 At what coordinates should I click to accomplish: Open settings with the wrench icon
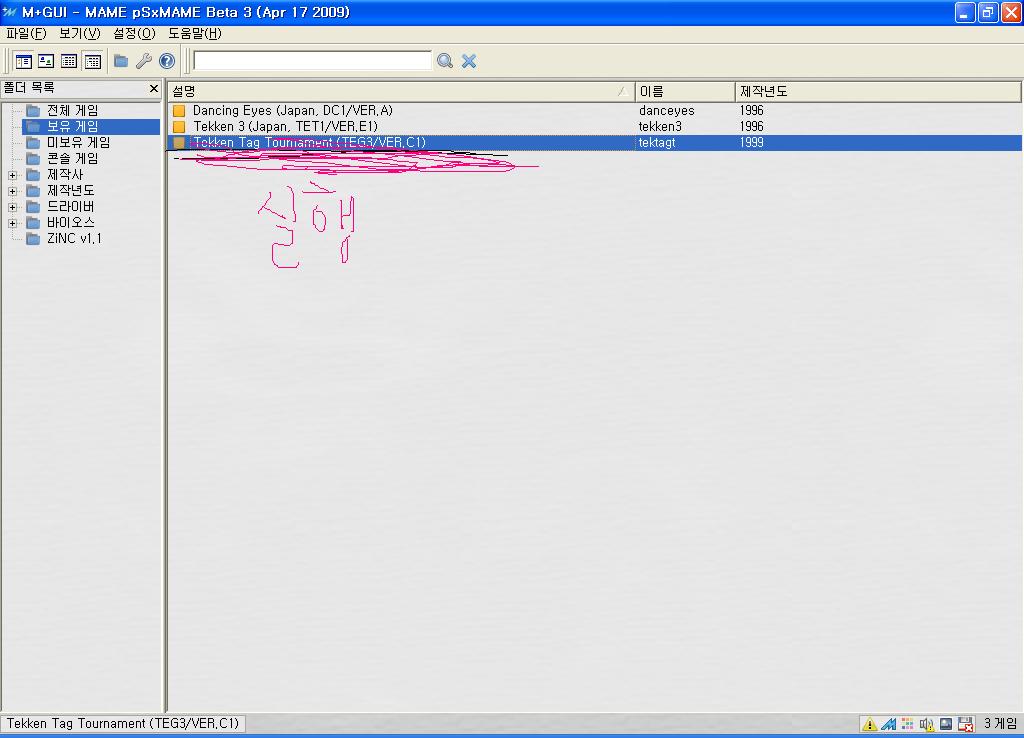click(144, 61)
